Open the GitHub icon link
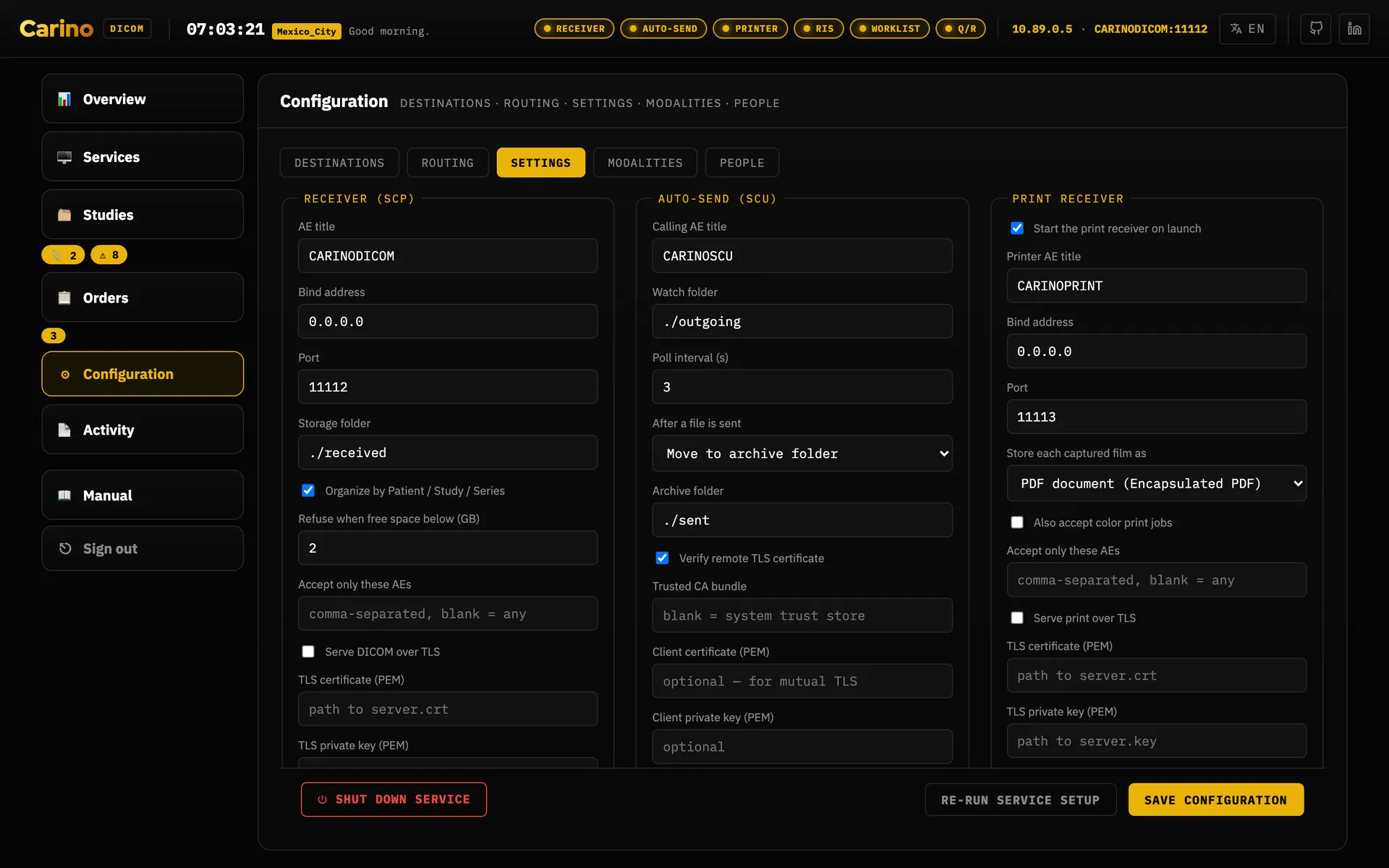Image resolution: width=1389 pixels, height=868 pixels. click(x=1315, y=29)
